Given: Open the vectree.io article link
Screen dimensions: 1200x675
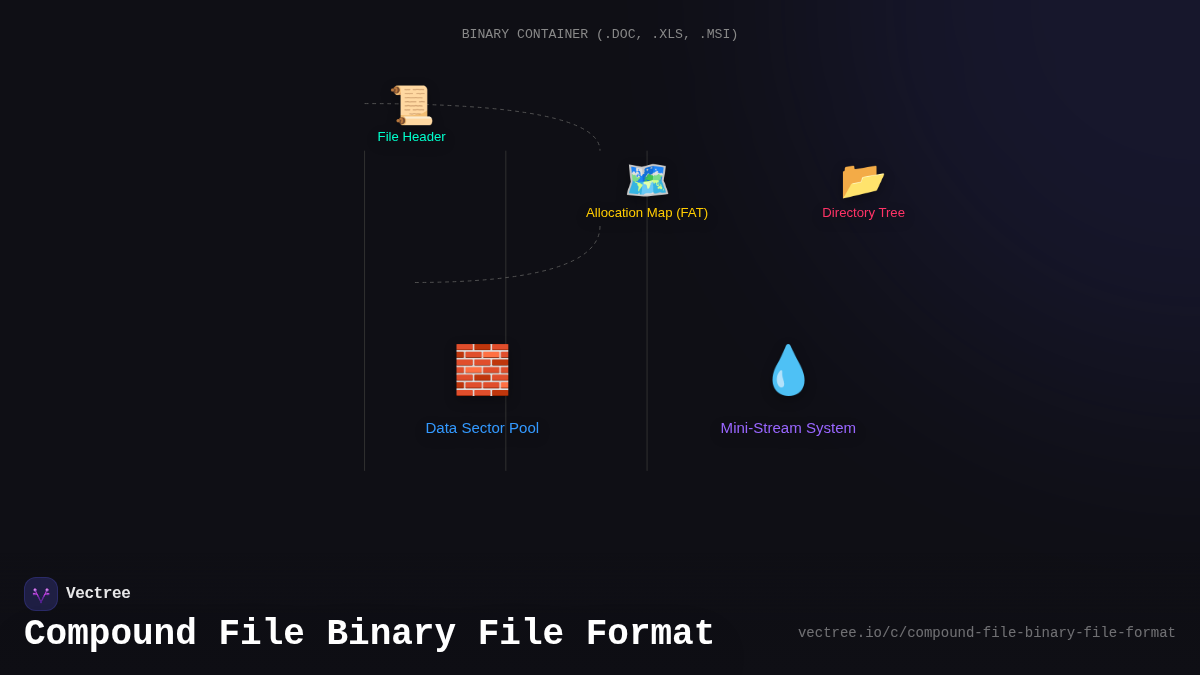Looking at the screenshot, I should pyautogui.click(x=986, y=632).
